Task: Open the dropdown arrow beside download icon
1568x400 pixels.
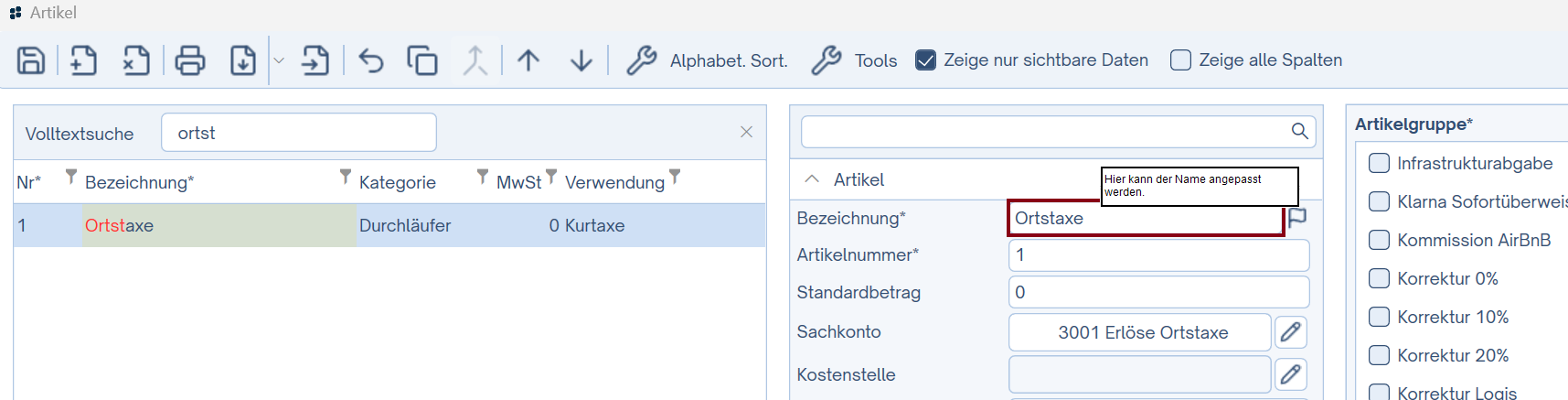Action: [280, 60]
